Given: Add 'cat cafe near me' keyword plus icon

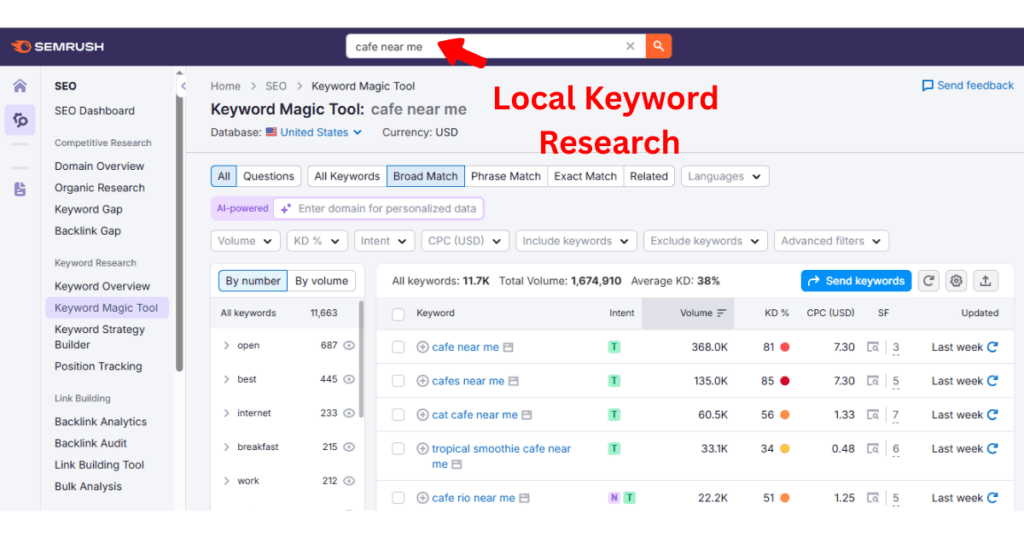Looking at the screenshot, I should (423, 415).
